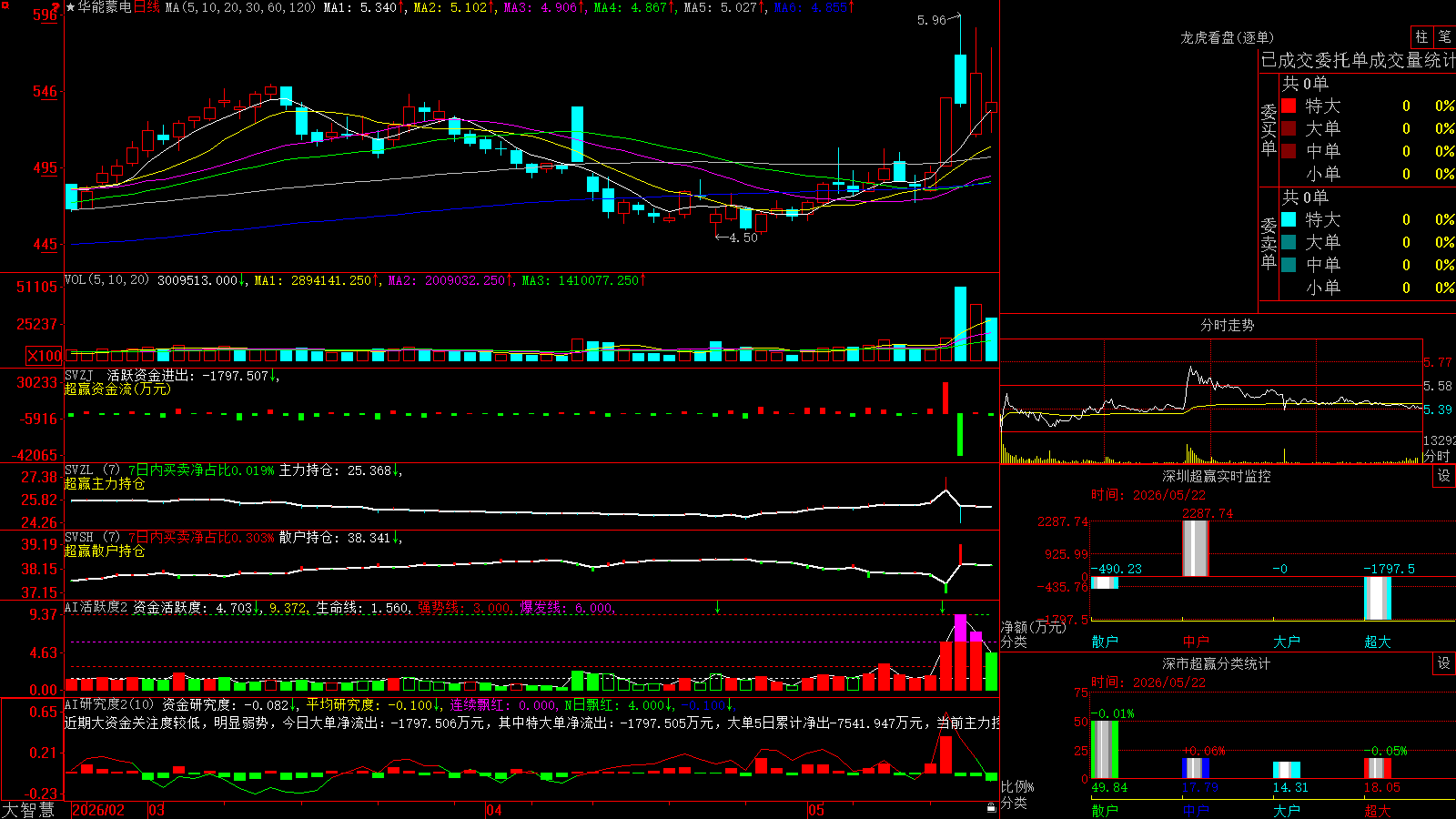Click the -1797.5 超大 bar in monitor chart
This screenshot has height=819, width=1456.
point(1378,598)
